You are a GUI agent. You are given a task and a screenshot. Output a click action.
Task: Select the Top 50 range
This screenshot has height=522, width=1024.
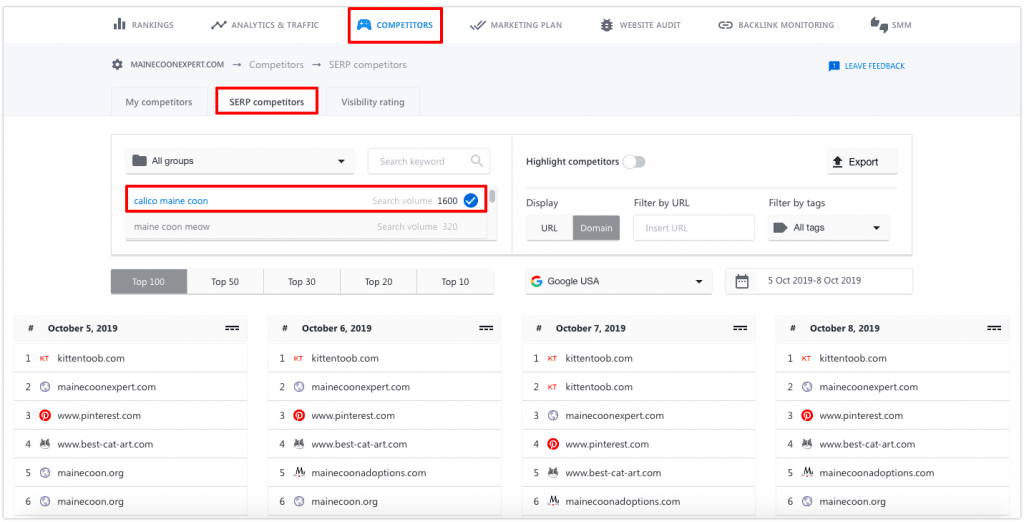click(225, 282)
